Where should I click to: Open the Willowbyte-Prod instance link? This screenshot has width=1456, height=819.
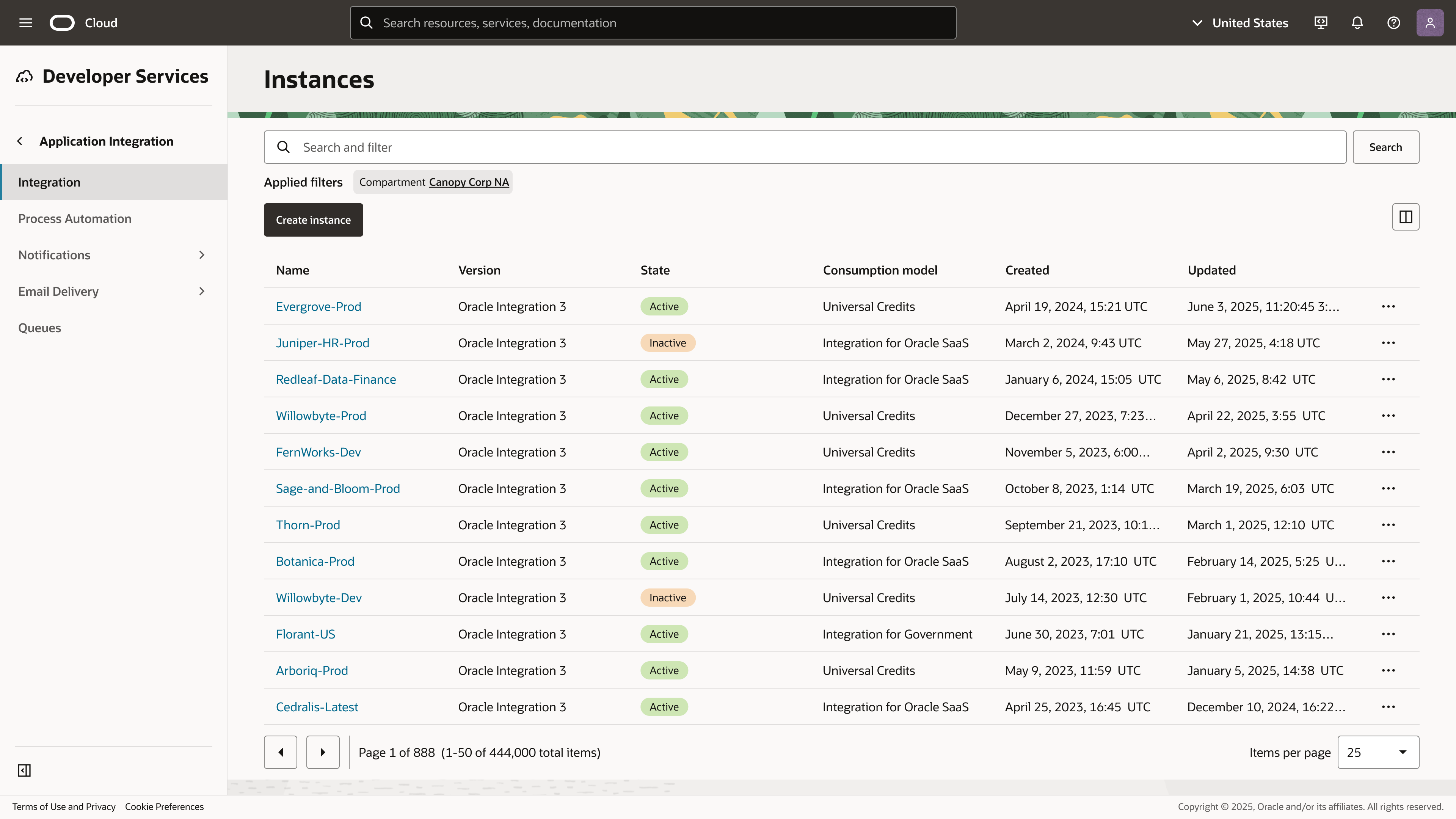point(321,416)
